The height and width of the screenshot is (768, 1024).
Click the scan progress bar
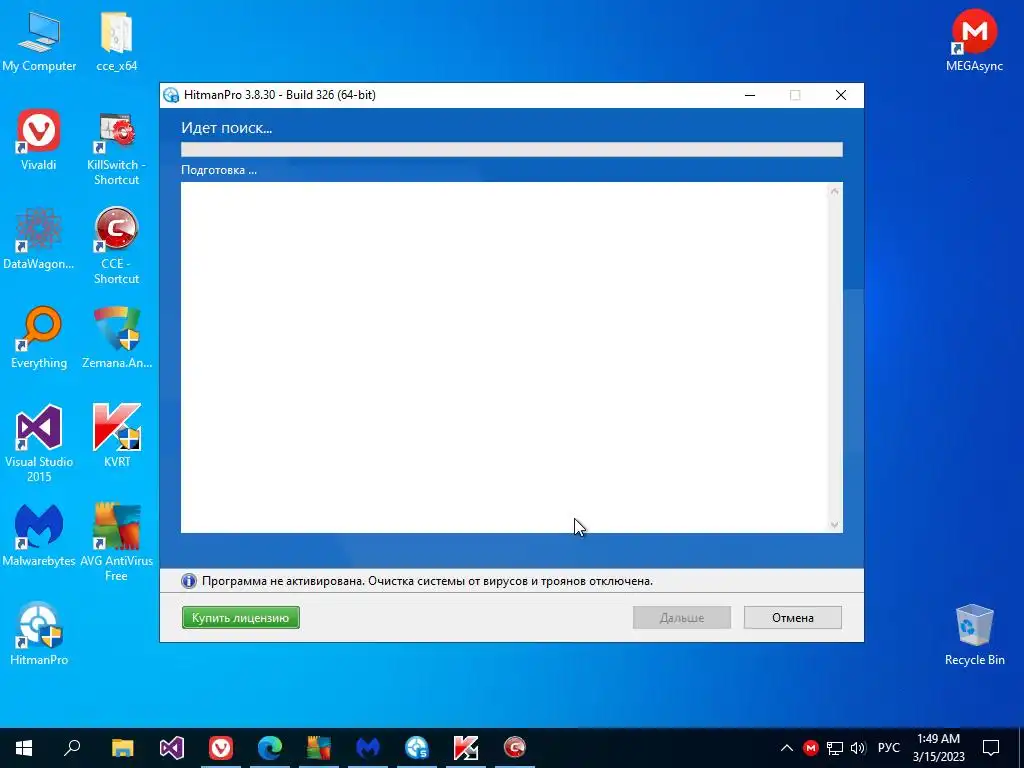(x=512, y=150)
